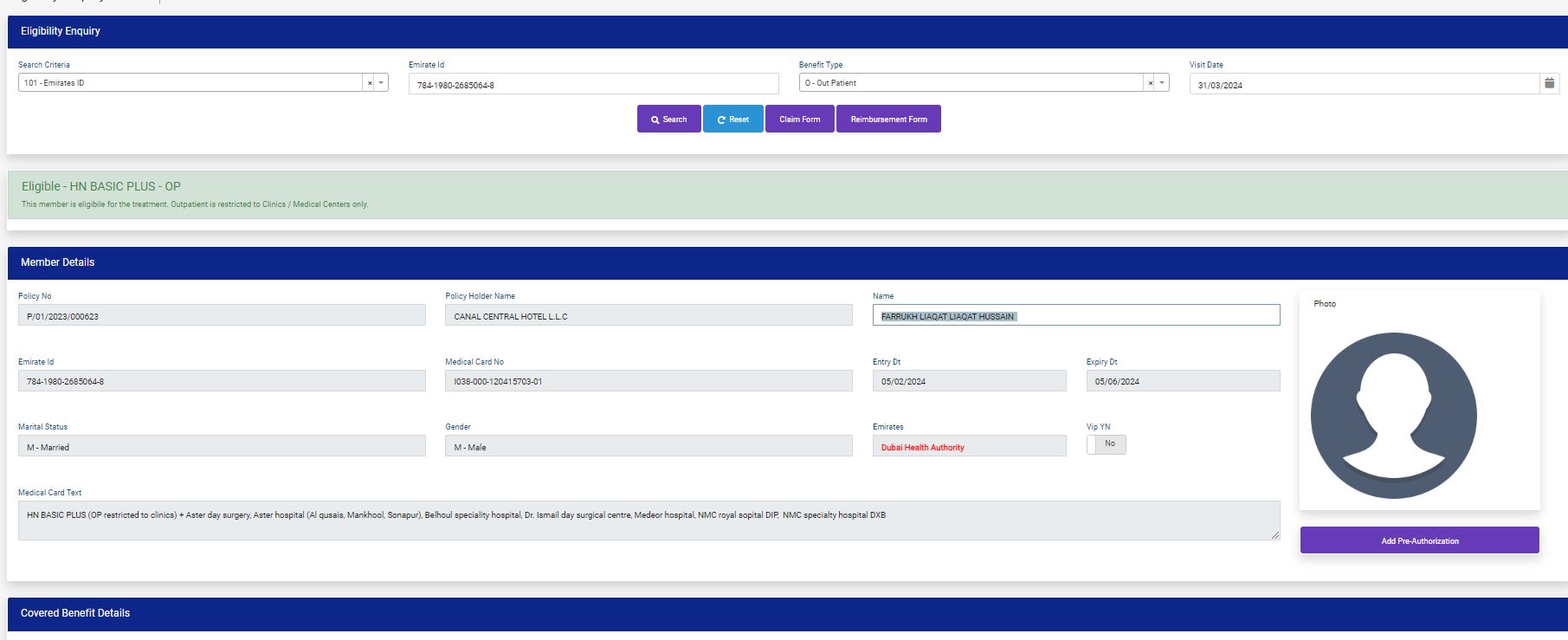Click the Visit Date input field
The image size is (1568, 640).
[x=1363, y=85]
